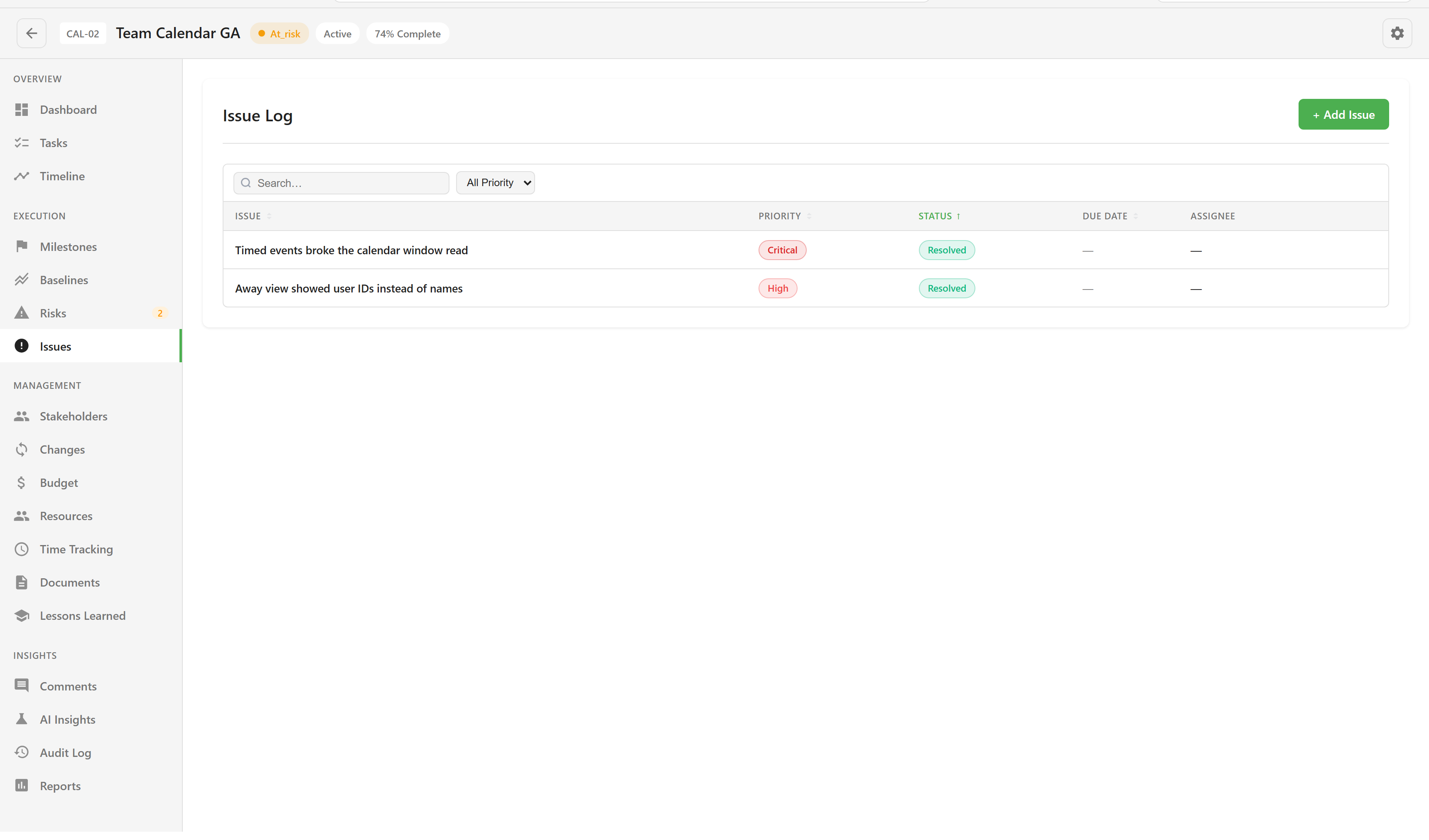1429x840 pixels.
Task: Click the CAL-02 project code label
Action: pyautogui.click(x=83, y=34)
